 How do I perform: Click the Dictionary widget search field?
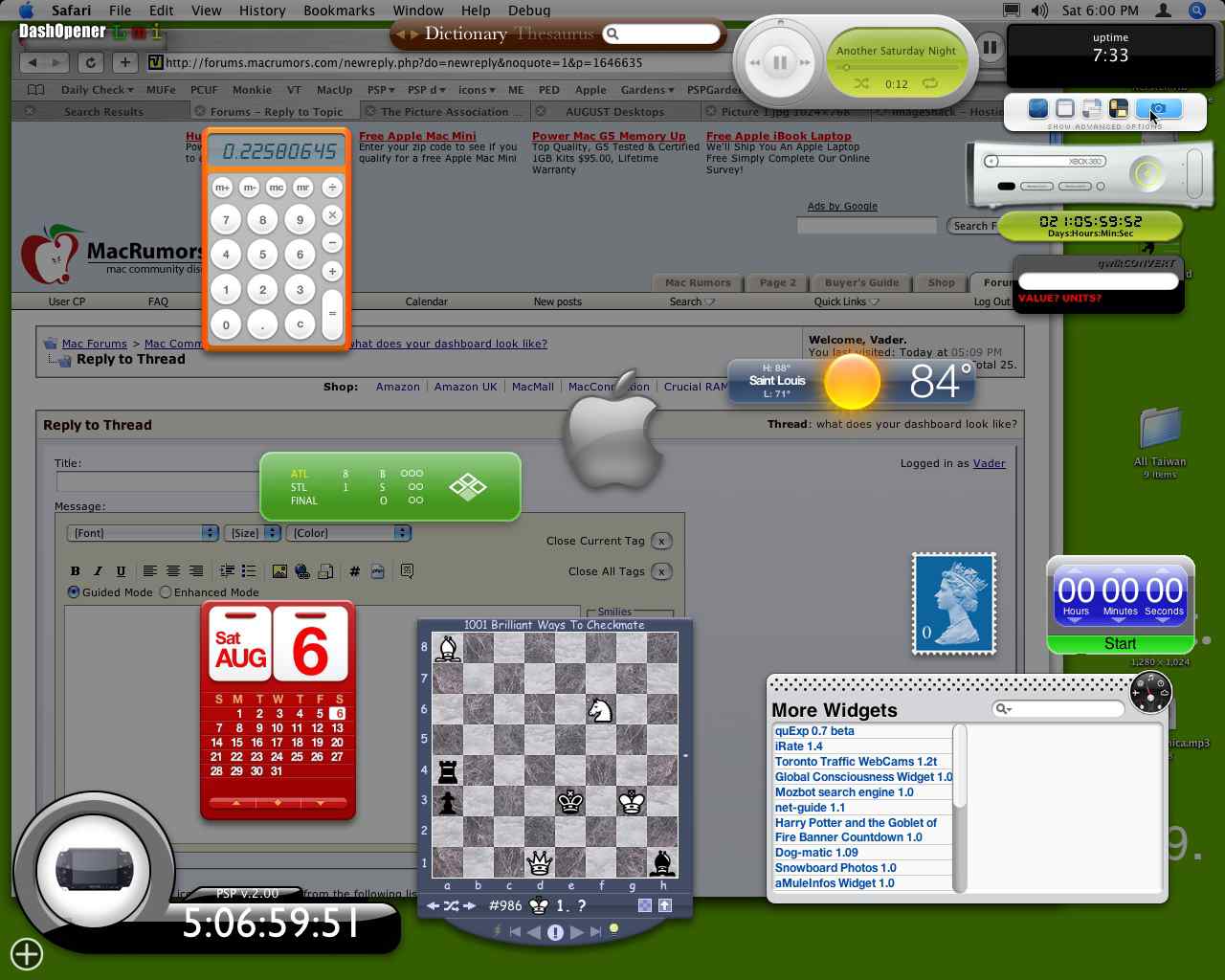662,34
